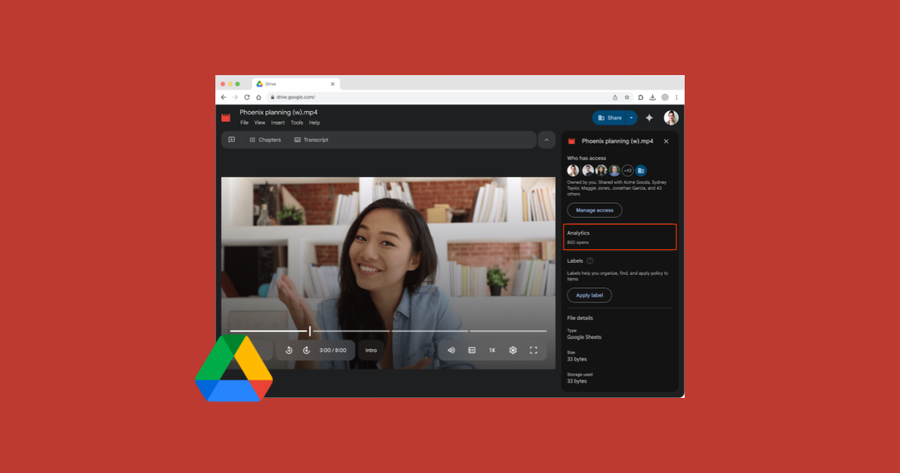Open the Chapters list
The width and height of the screenshot is (900, 473).
(x=265, y=139)
